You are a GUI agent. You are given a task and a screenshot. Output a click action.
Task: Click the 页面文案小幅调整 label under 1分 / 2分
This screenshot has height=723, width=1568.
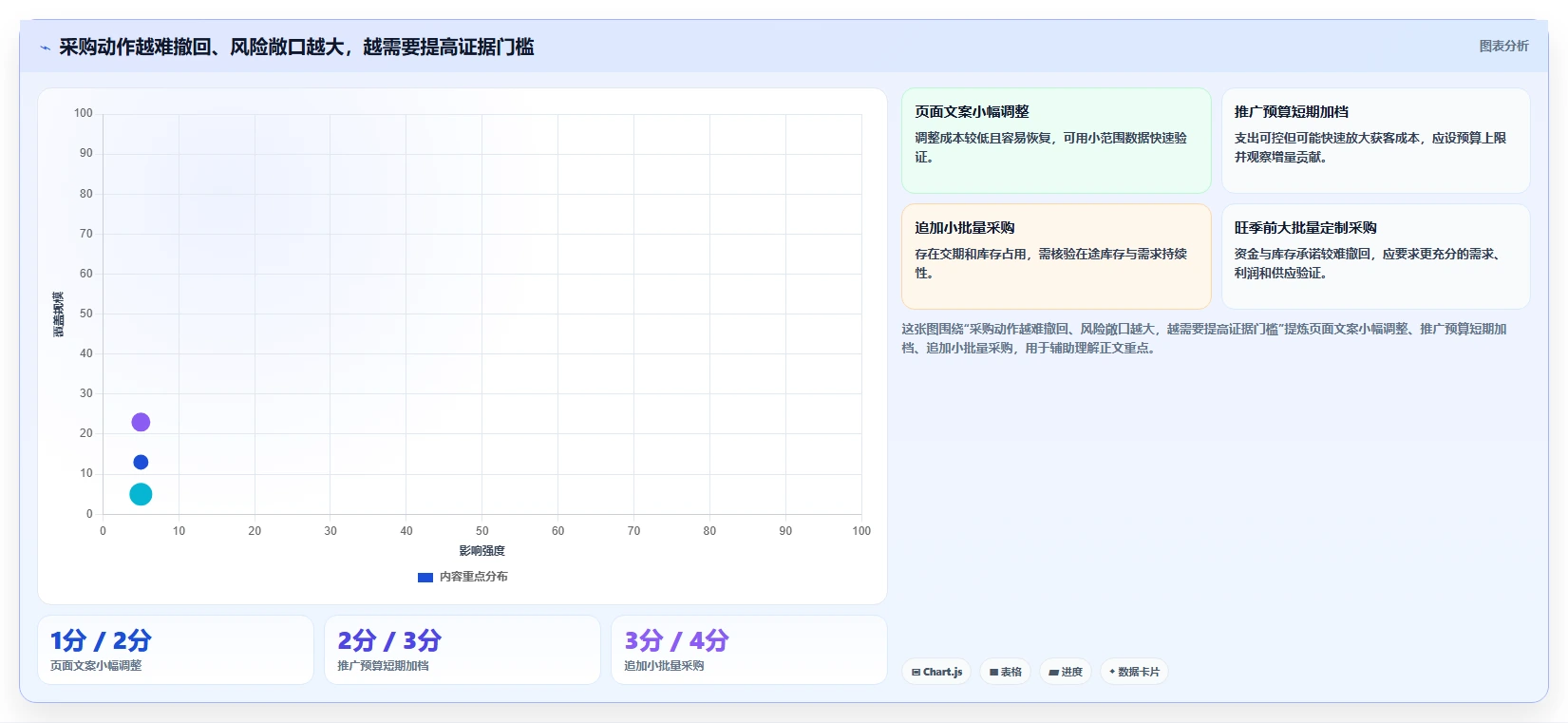tap(96, 666)
